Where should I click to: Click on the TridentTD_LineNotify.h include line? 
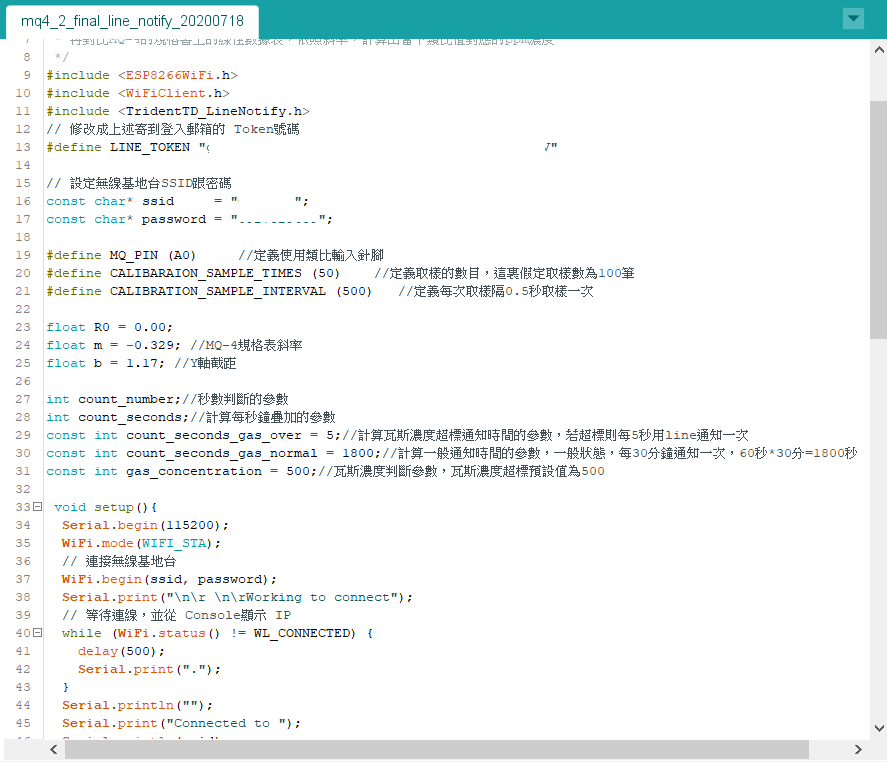pyautogui.click(x=178, y=111)
